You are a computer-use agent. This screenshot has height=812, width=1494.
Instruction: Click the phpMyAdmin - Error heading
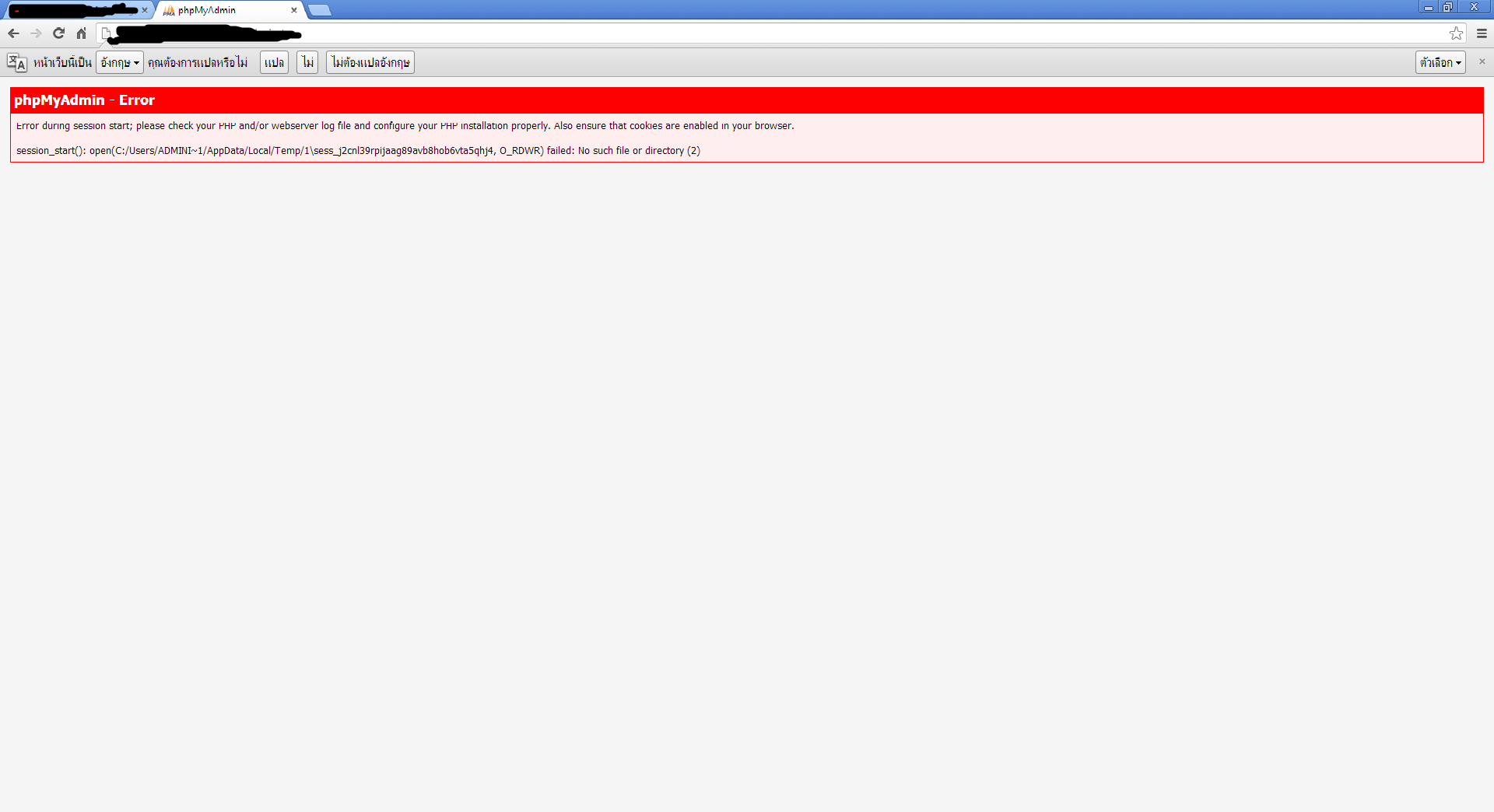point(84,100)
